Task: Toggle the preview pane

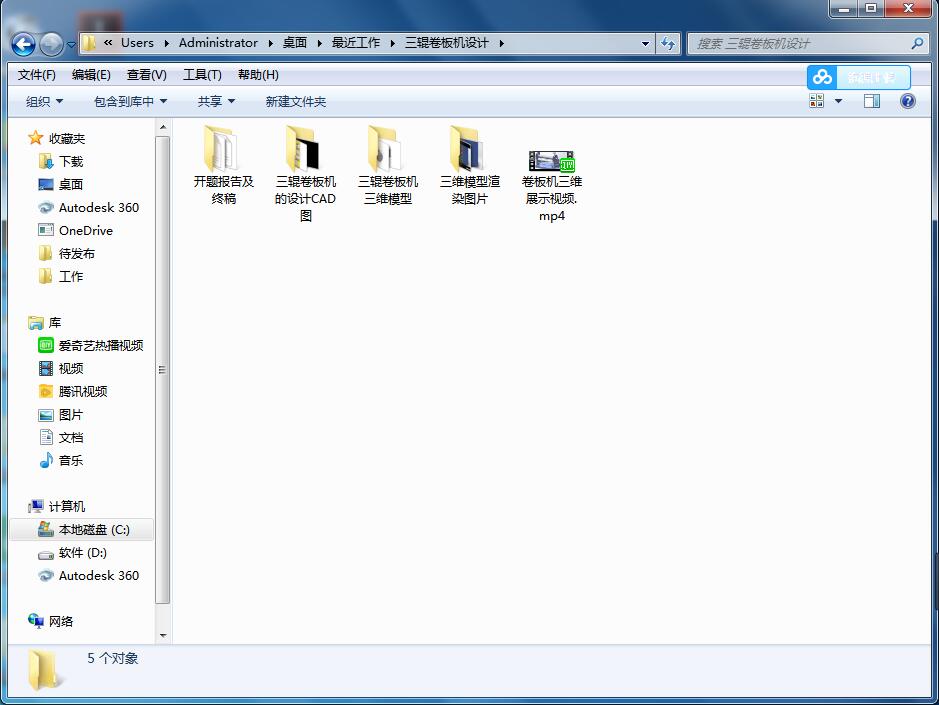Action: [x=872, y=101]
